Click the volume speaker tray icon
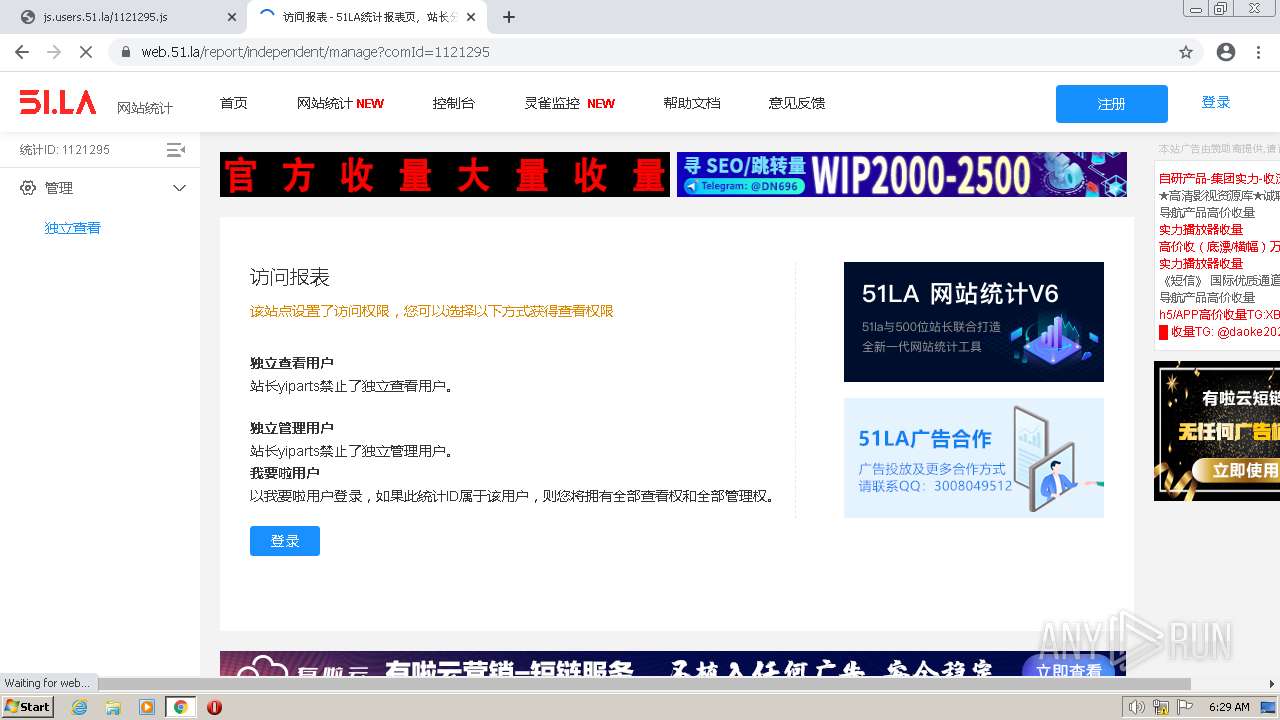Viewport: 1280px width, 720px height. click(1137, 707)
